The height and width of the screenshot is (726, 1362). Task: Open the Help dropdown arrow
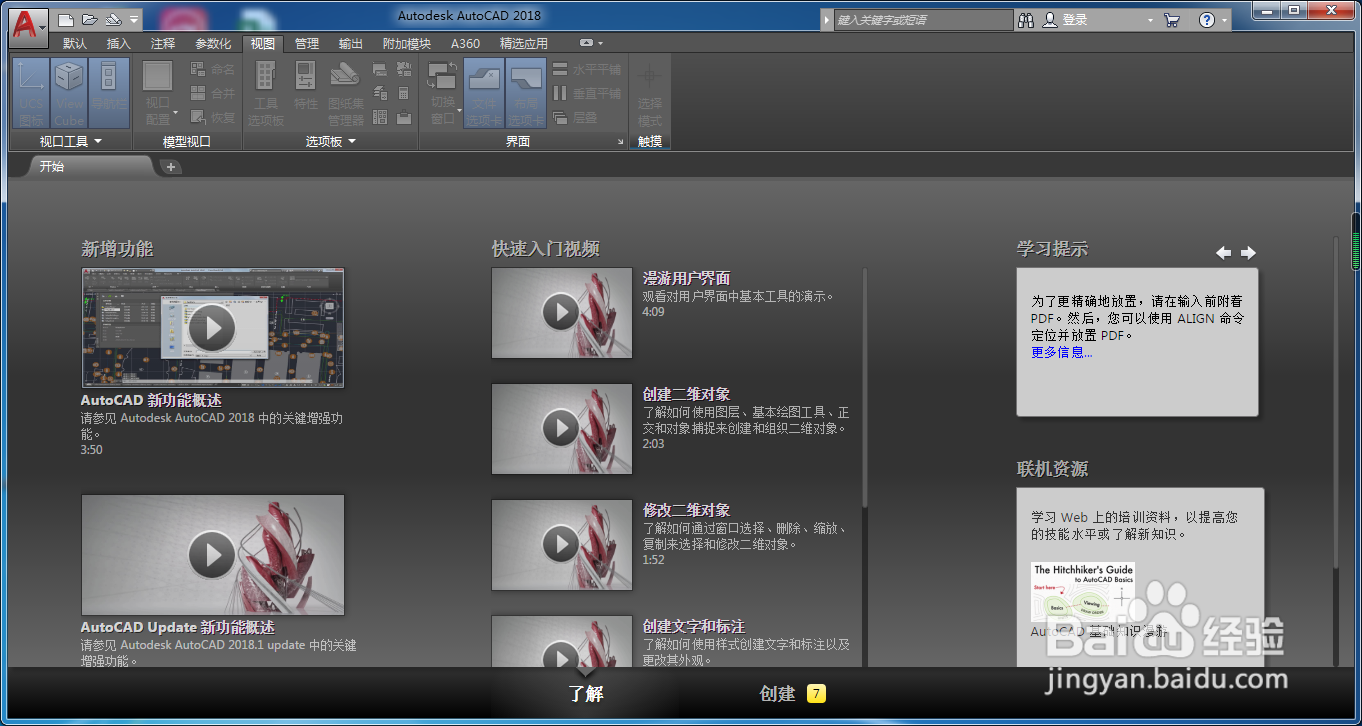tap(1225, 20)
